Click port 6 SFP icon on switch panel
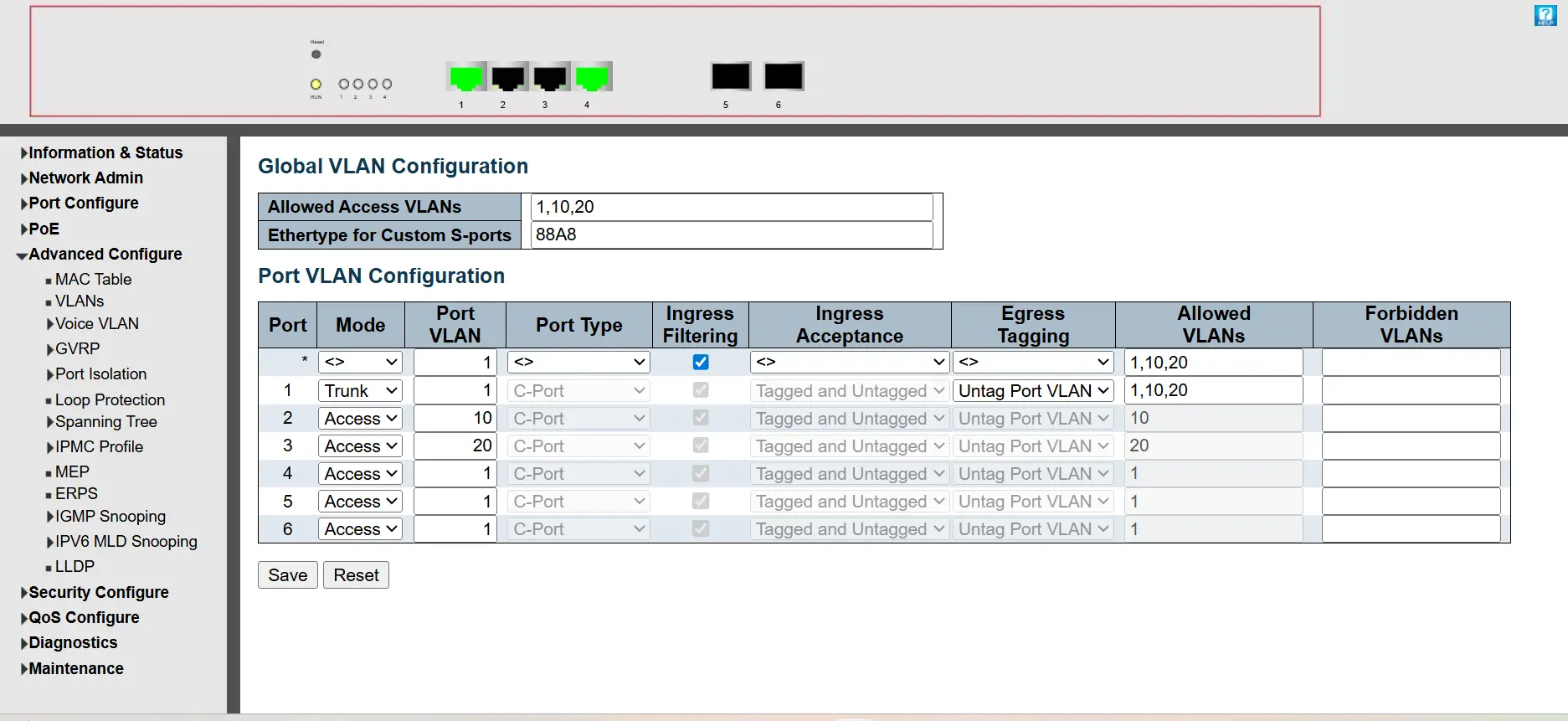Screen dimensions: 1568x721 click(x=784, y=76)
